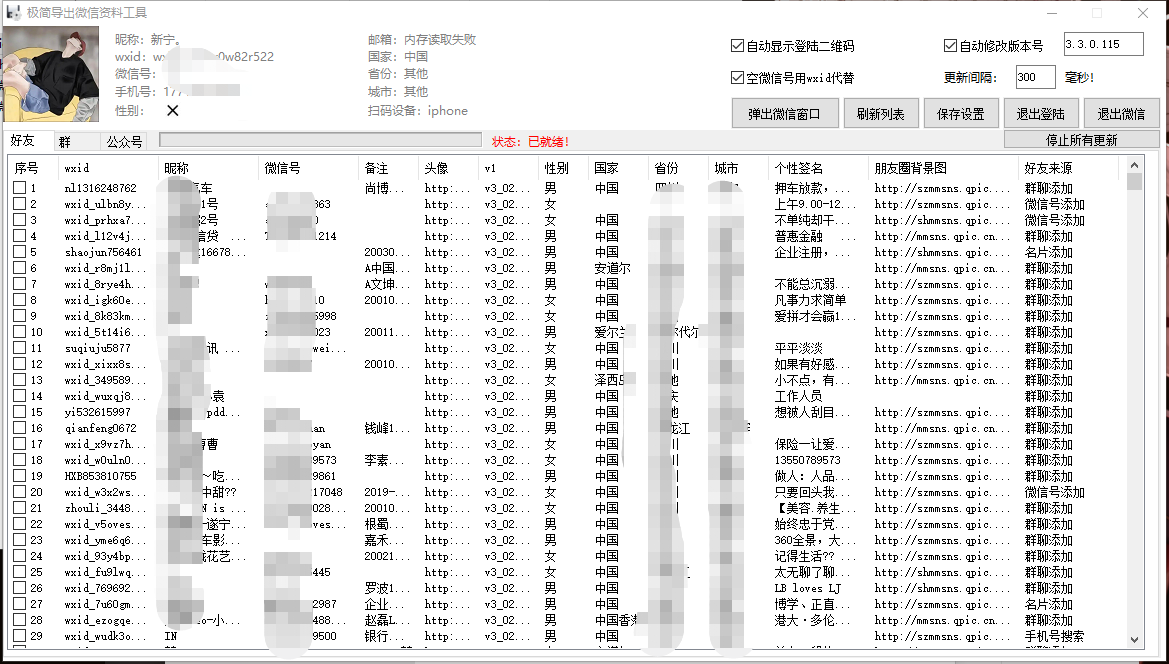The image size is (1169, 664).
Task: Click the wxid qianfeng0672
Action: [x=101, y=429]
